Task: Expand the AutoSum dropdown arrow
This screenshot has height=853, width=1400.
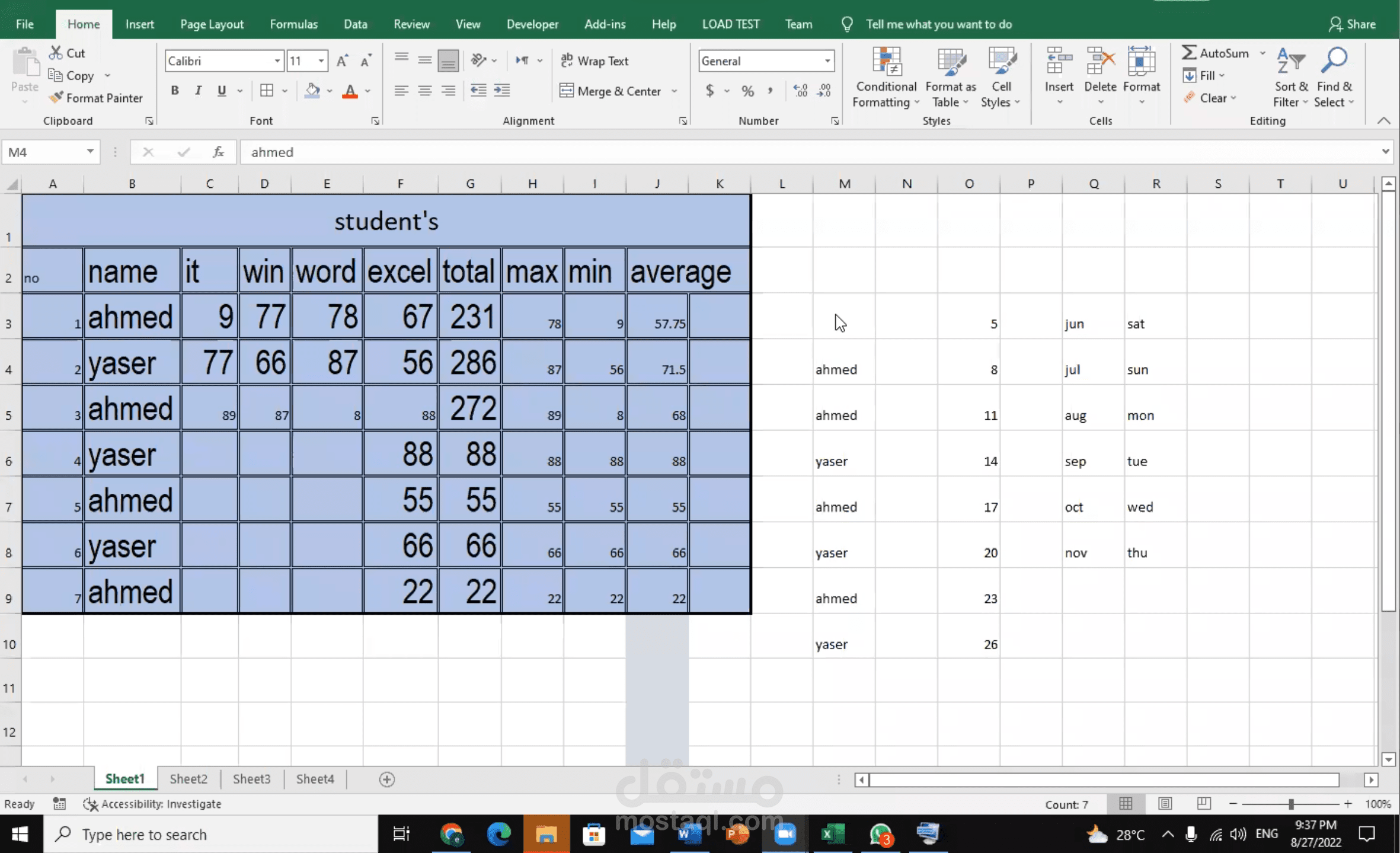Action: 1262,53
